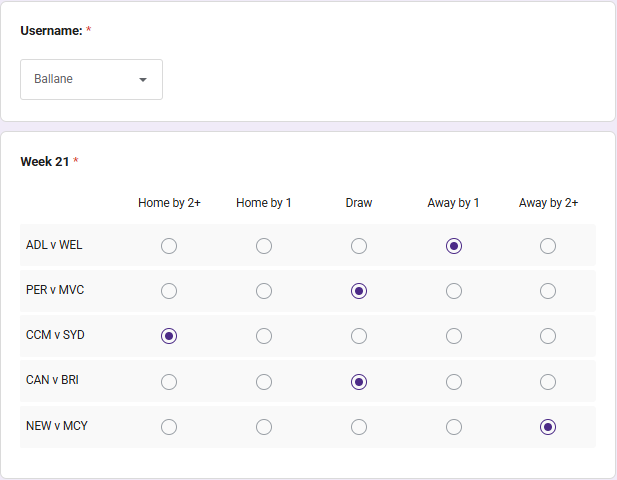617x480 pixels.
Task: Click the selected Draw option for PER v MVC
Action: 359,291
